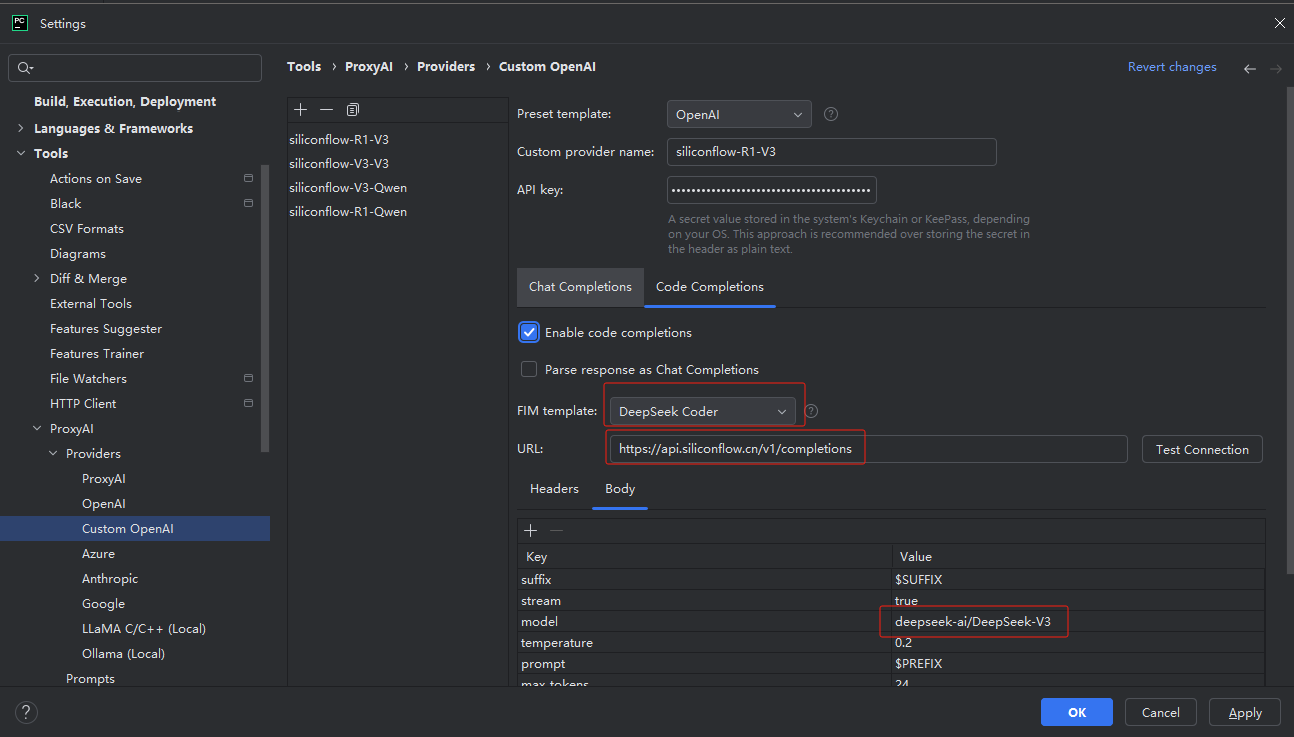1294x737 pixels.
Task: Open the Anthropic provider settings
Action: (x=110, y=578)
